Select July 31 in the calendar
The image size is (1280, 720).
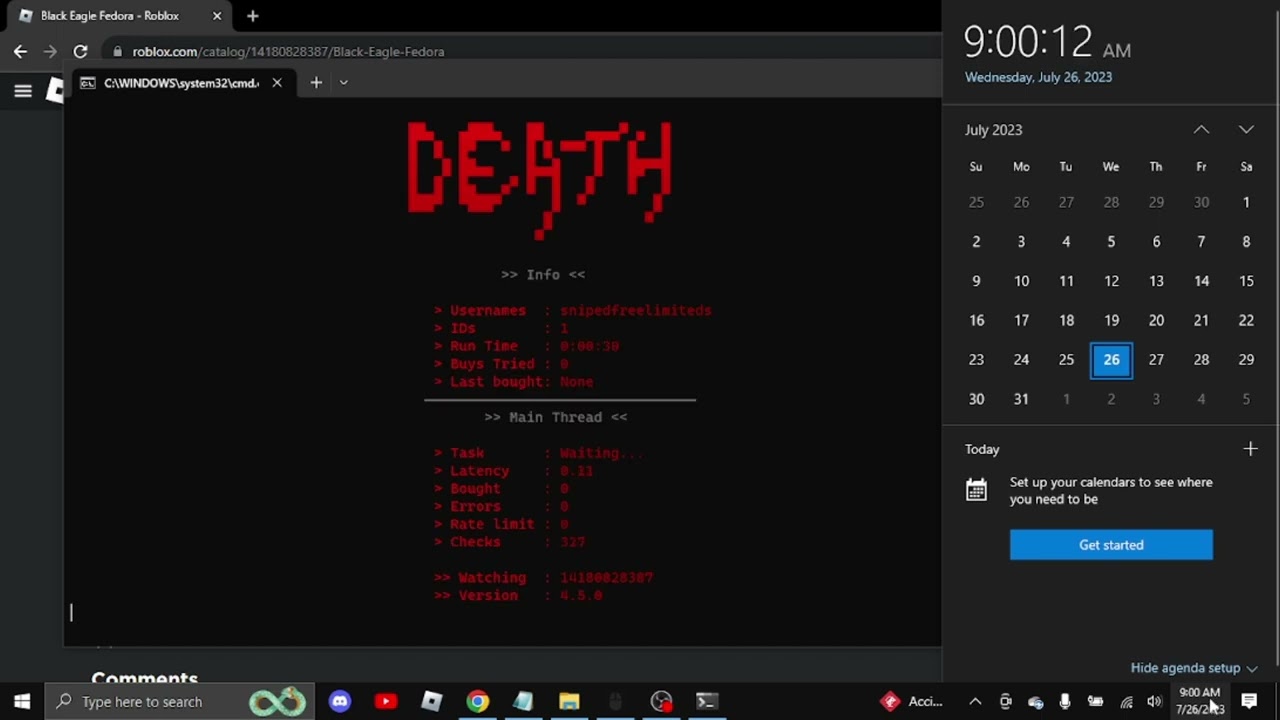[x=1021, y=399]
